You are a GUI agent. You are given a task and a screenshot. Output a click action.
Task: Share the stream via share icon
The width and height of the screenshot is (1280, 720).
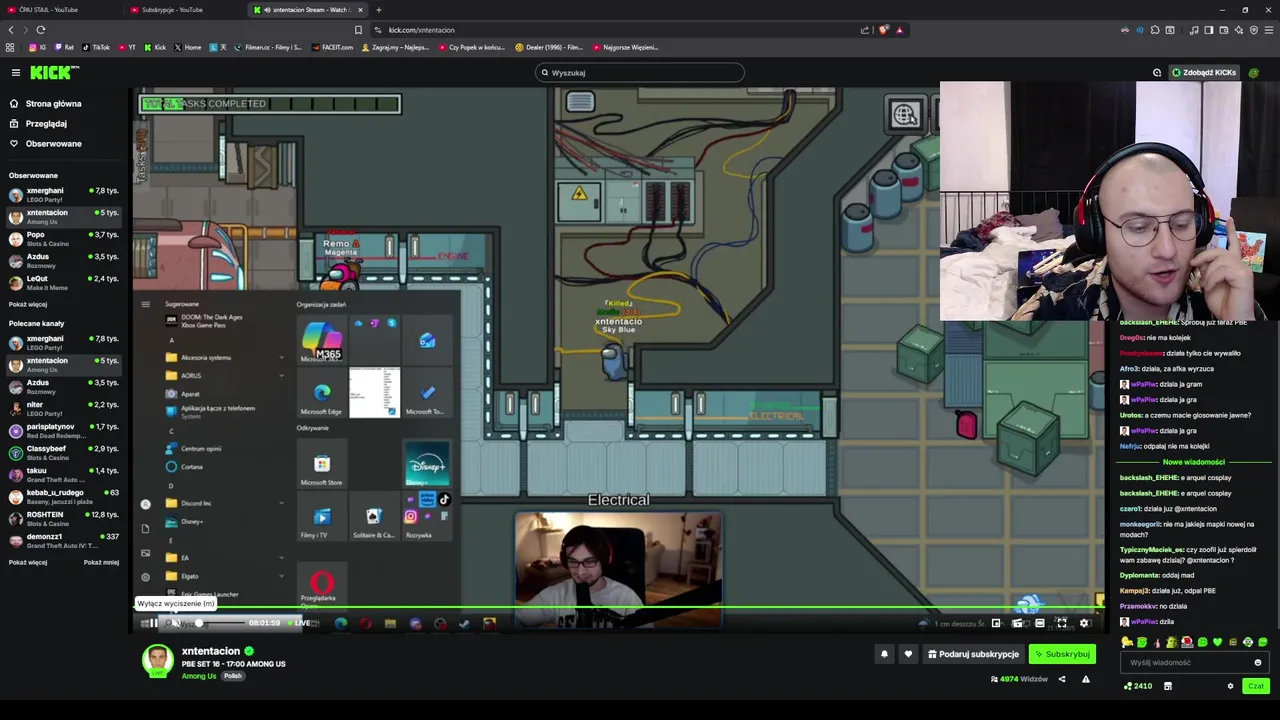click(x=1062, y=679)
